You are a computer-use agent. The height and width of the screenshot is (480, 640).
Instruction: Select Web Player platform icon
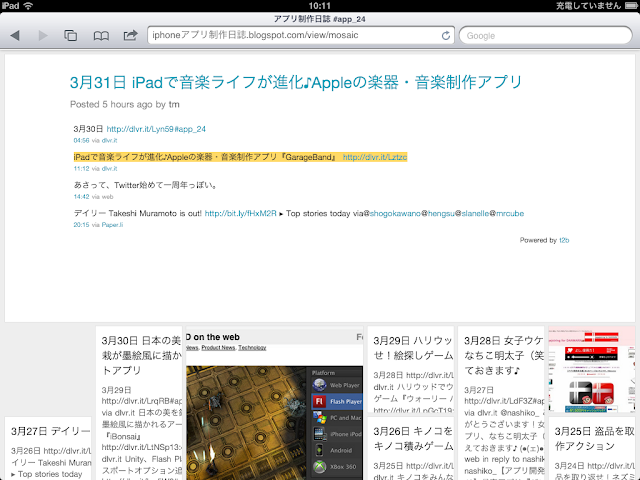click(320, 385)
